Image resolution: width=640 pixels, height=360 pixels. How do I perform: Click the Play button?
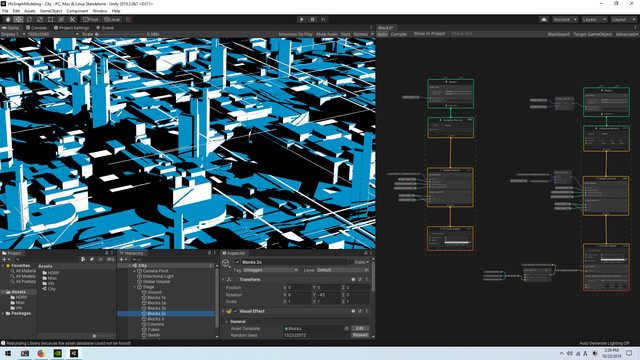pos(302,19)
